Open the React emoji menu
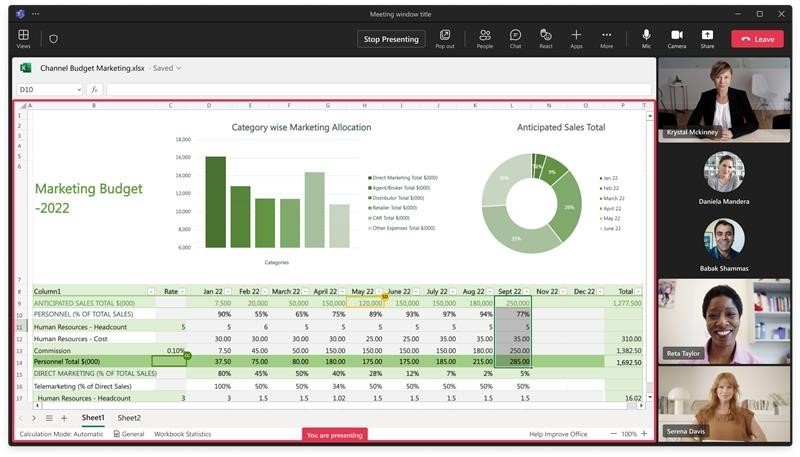The image size is (800, 457). tap(545, 38)
